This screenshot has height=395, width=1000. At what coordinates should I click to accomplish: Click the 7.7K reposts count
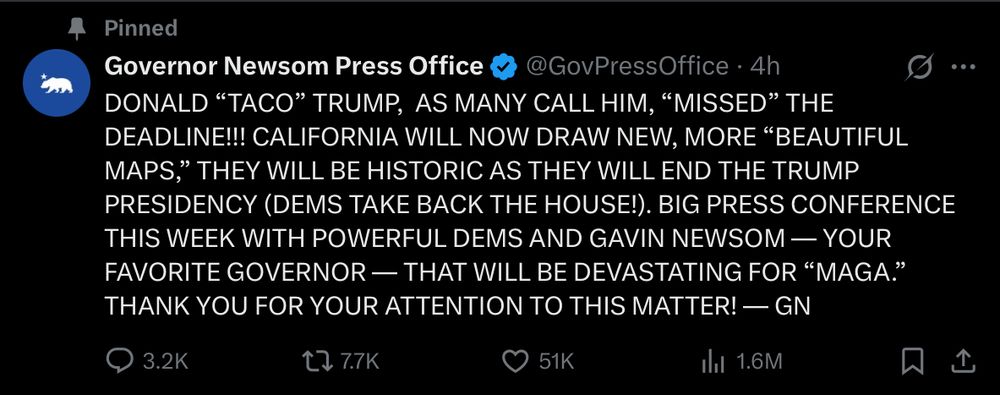(360, 362)
